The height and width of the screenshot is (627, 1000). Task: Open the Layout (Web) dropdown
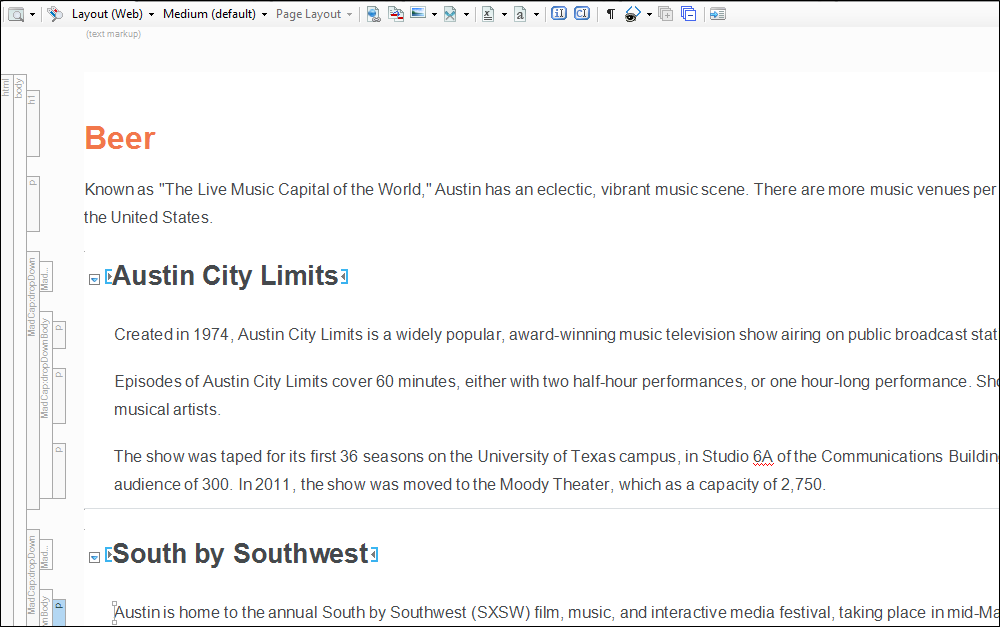(x=113, y=14)
